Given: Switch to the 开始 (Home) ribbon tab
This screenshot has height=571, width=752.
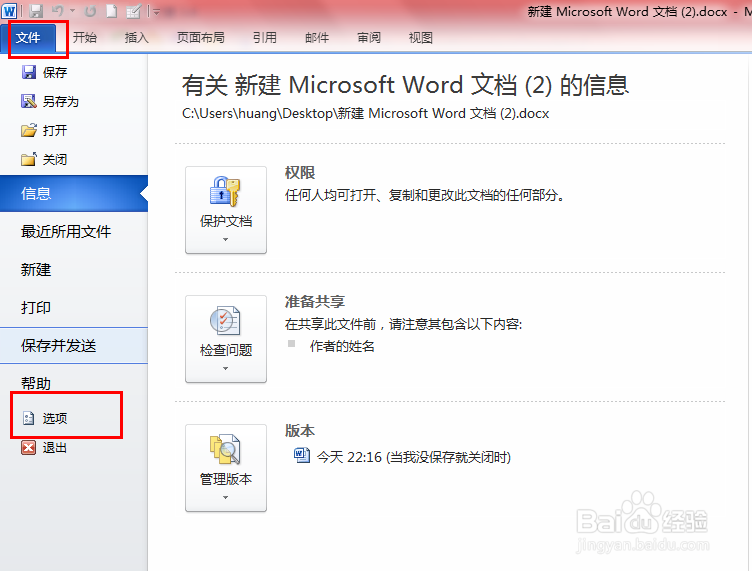Looking at the screenshot, I should [85, 37].
